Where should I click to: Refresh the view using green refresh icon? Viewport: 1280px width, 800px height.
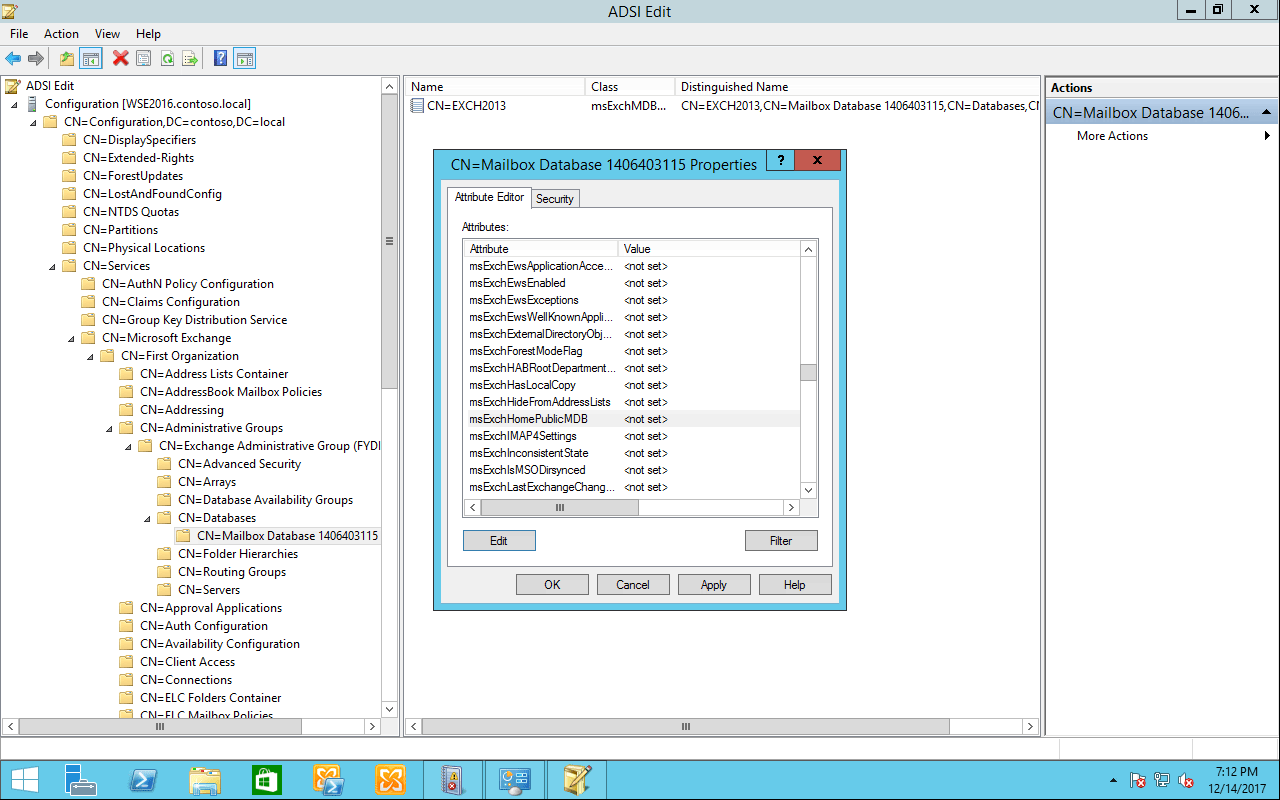(x=167, y=58)
